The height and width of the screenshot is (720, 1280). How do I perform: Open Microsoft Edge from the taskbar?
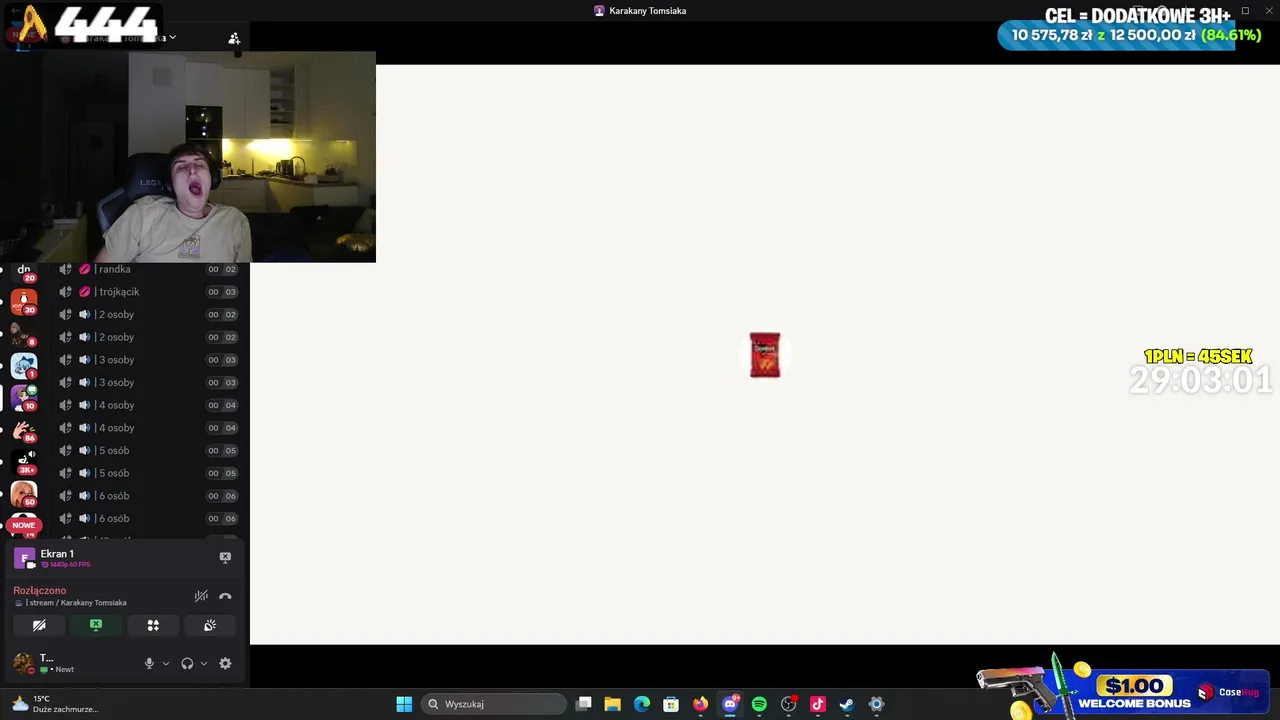click(x=642, y=704)
